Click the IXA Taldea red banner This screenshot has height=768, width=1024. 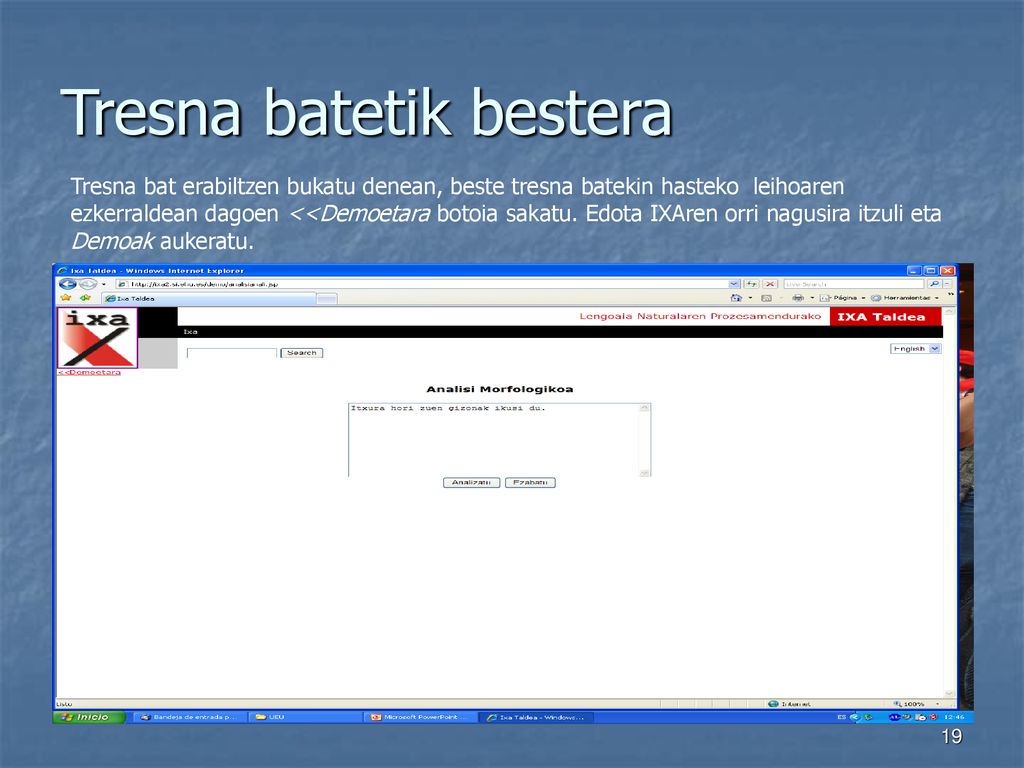click(886, 317)
